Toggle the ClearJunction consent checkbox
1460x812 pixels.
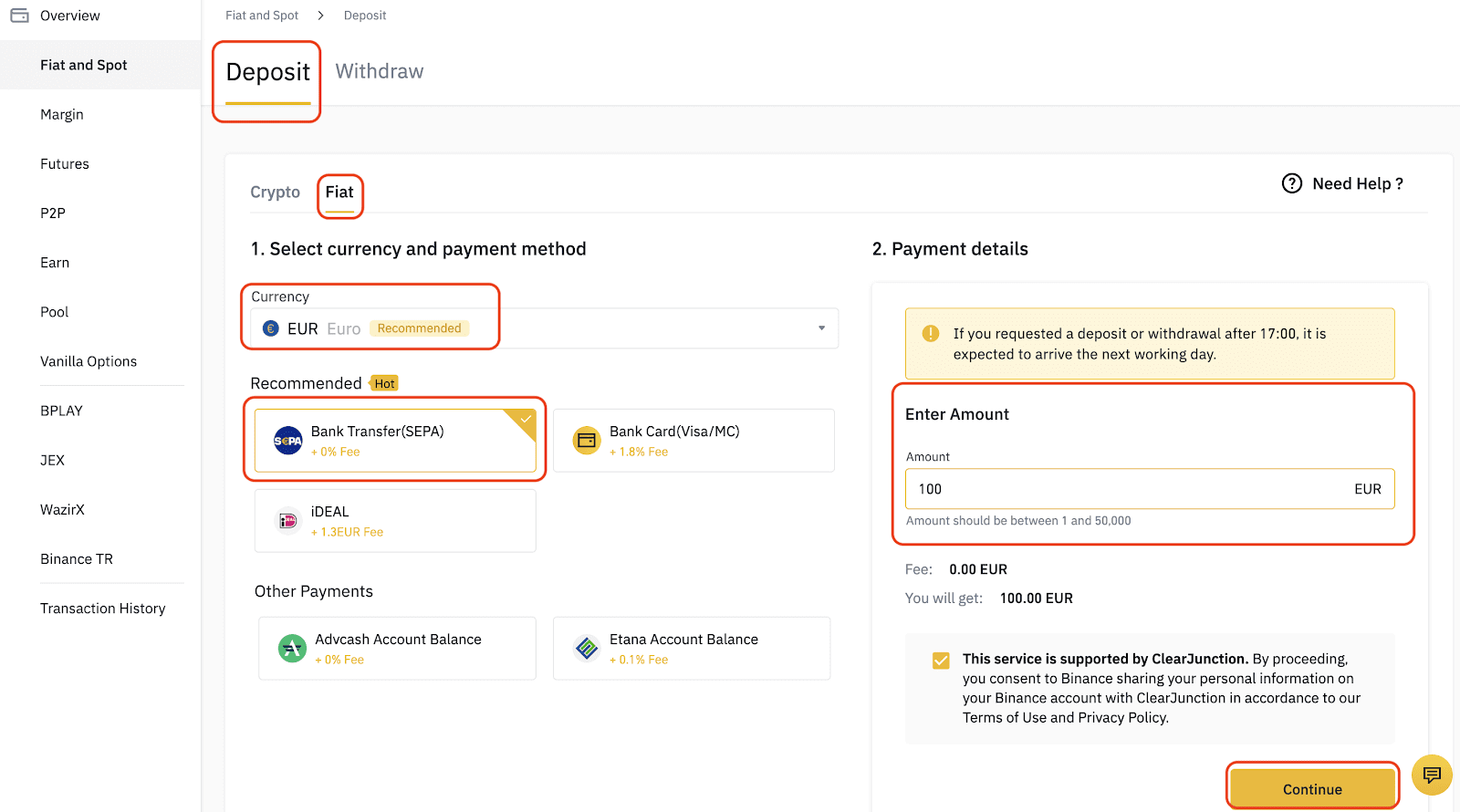pos(941,660)
